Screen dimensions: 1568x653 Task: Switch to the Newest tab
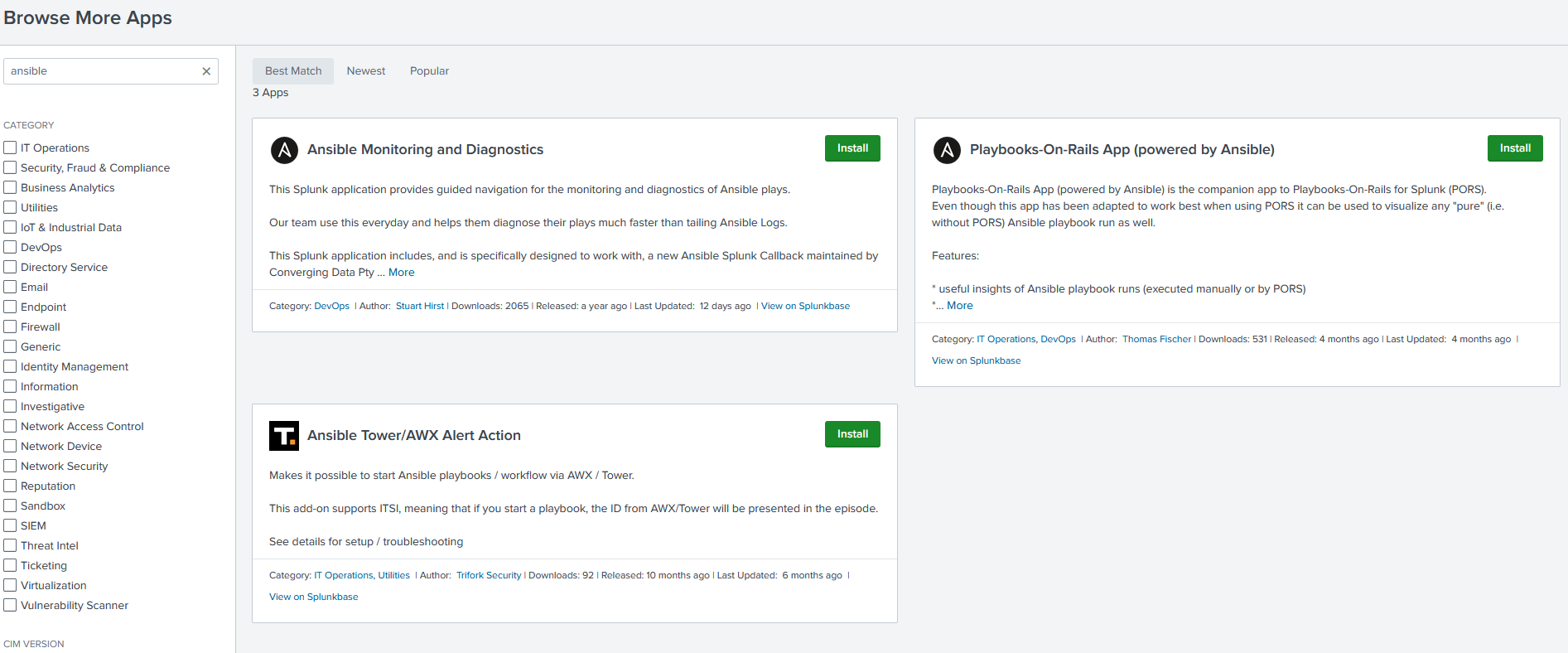(x=366, y=71)
